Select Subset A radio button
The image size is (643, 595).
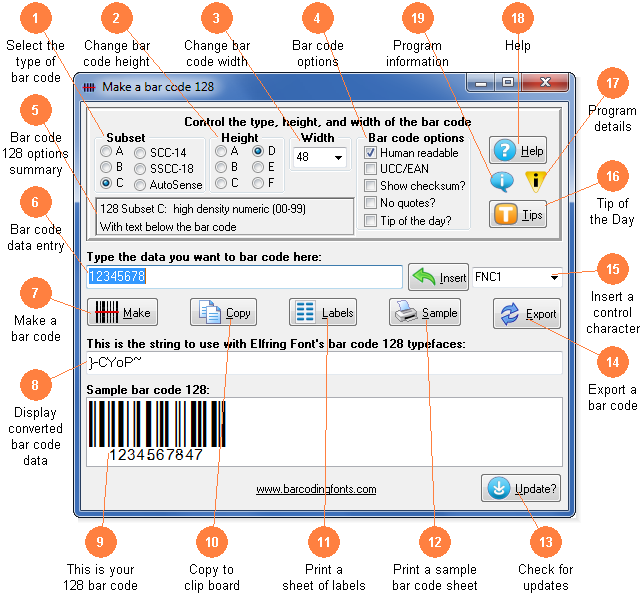106,151
